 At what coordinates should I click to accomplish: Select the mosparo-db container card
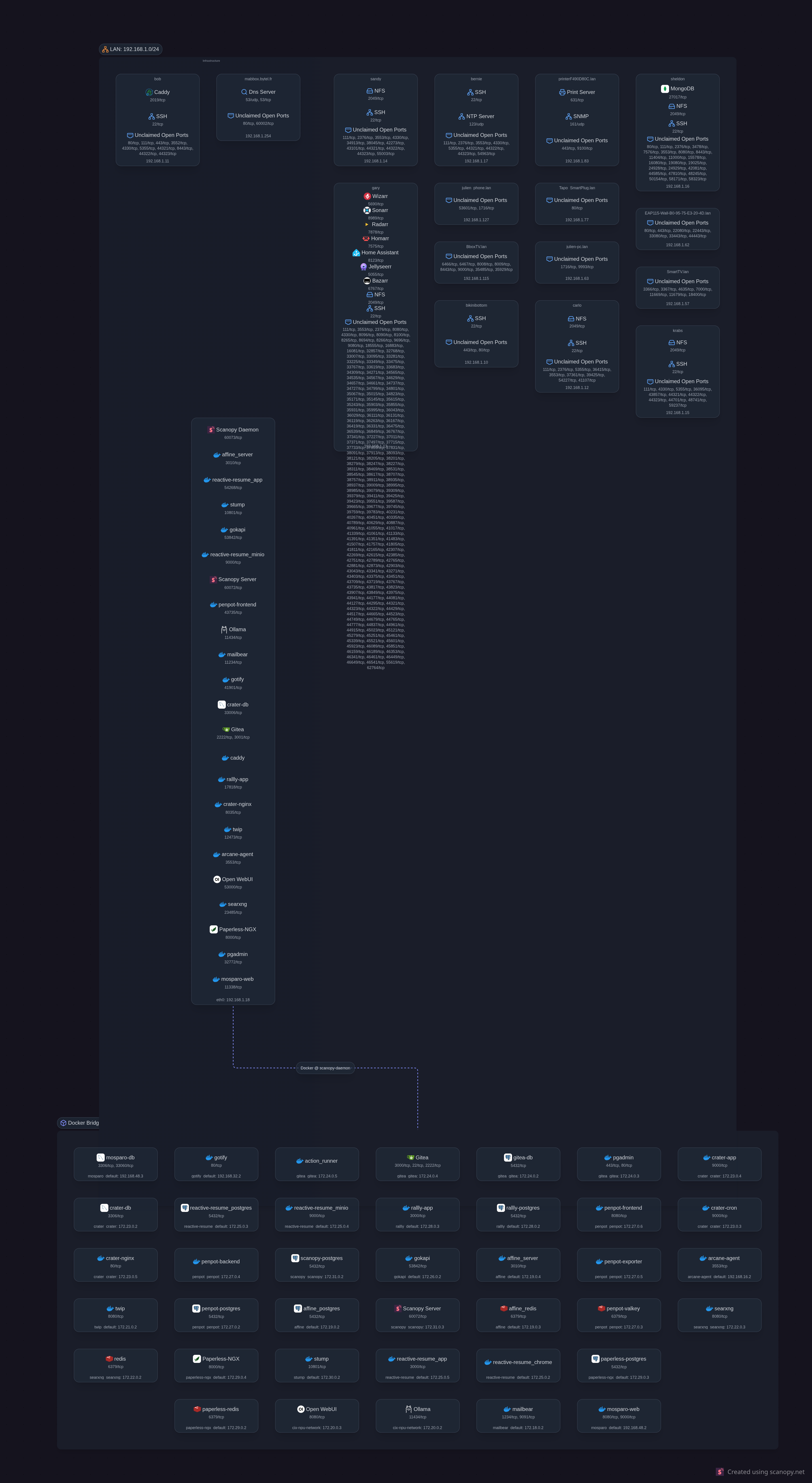point(116,1164)
